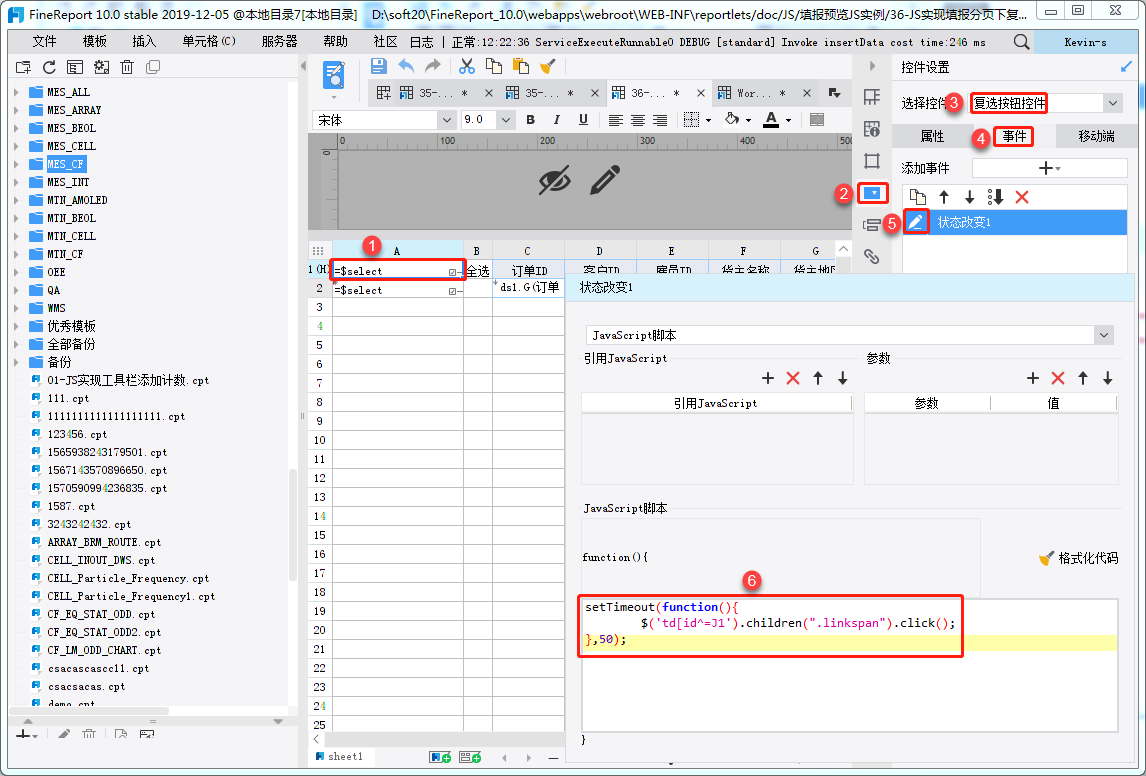Open the 选择控件 widget dropdown
Screen dimensions: 1146x776
1112,103
